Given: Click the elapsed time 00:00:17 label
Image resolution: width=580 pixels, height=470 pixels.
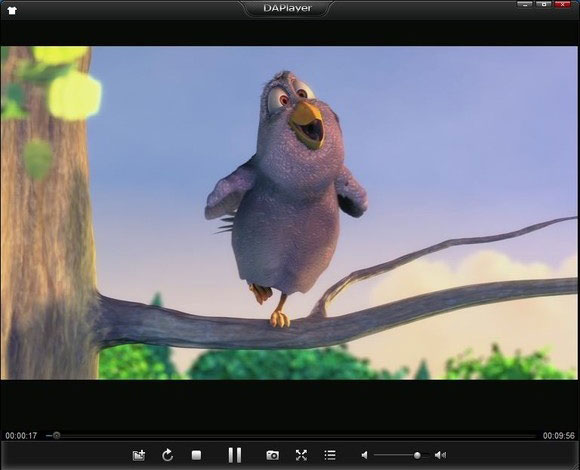Looking at the screenshot, I should pyautogui.click(x=21, y=436).
